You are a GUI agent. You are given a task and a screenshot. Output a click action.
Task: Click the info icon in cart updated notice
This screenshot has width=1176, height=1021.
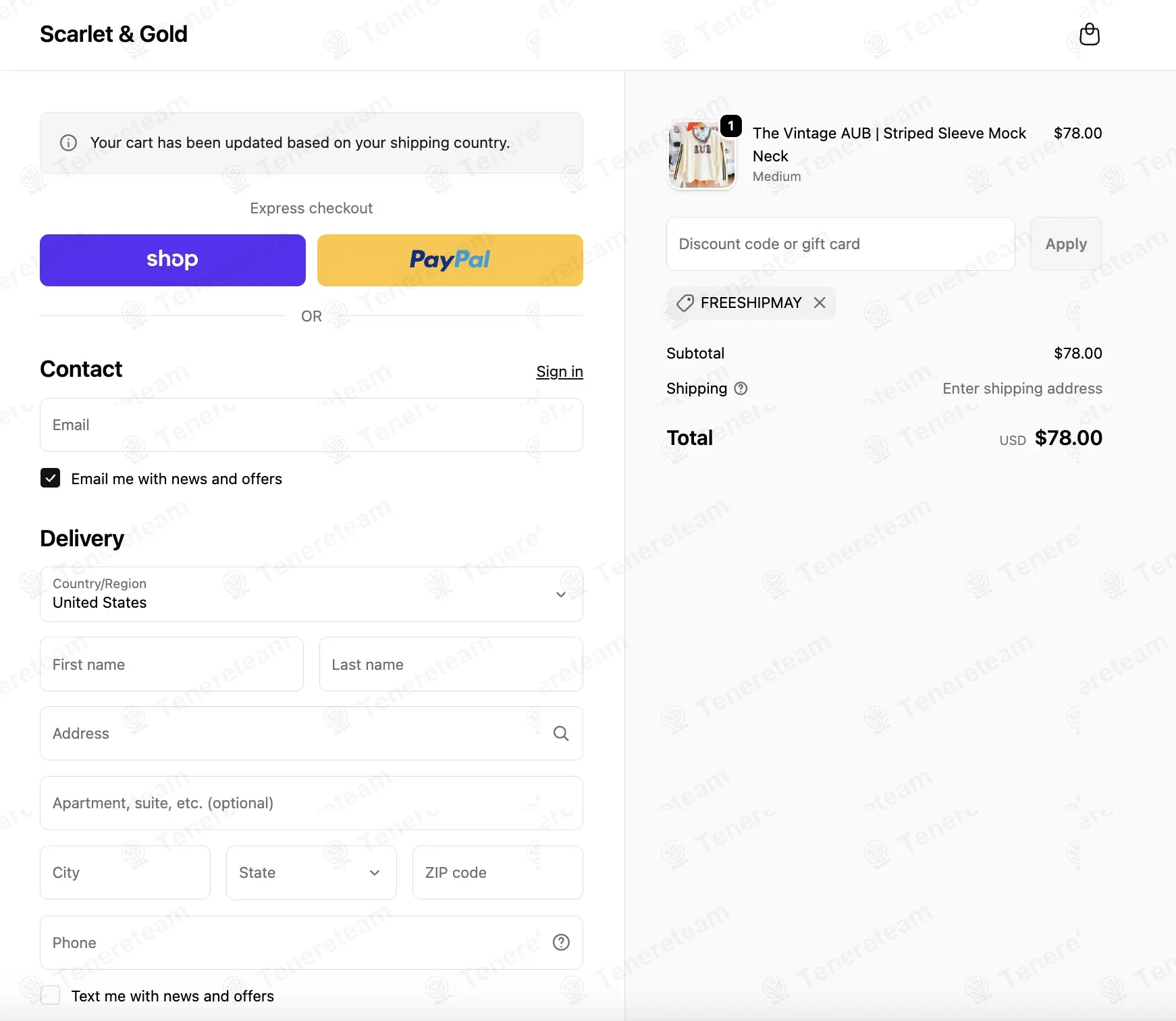[x=68, y=142]
